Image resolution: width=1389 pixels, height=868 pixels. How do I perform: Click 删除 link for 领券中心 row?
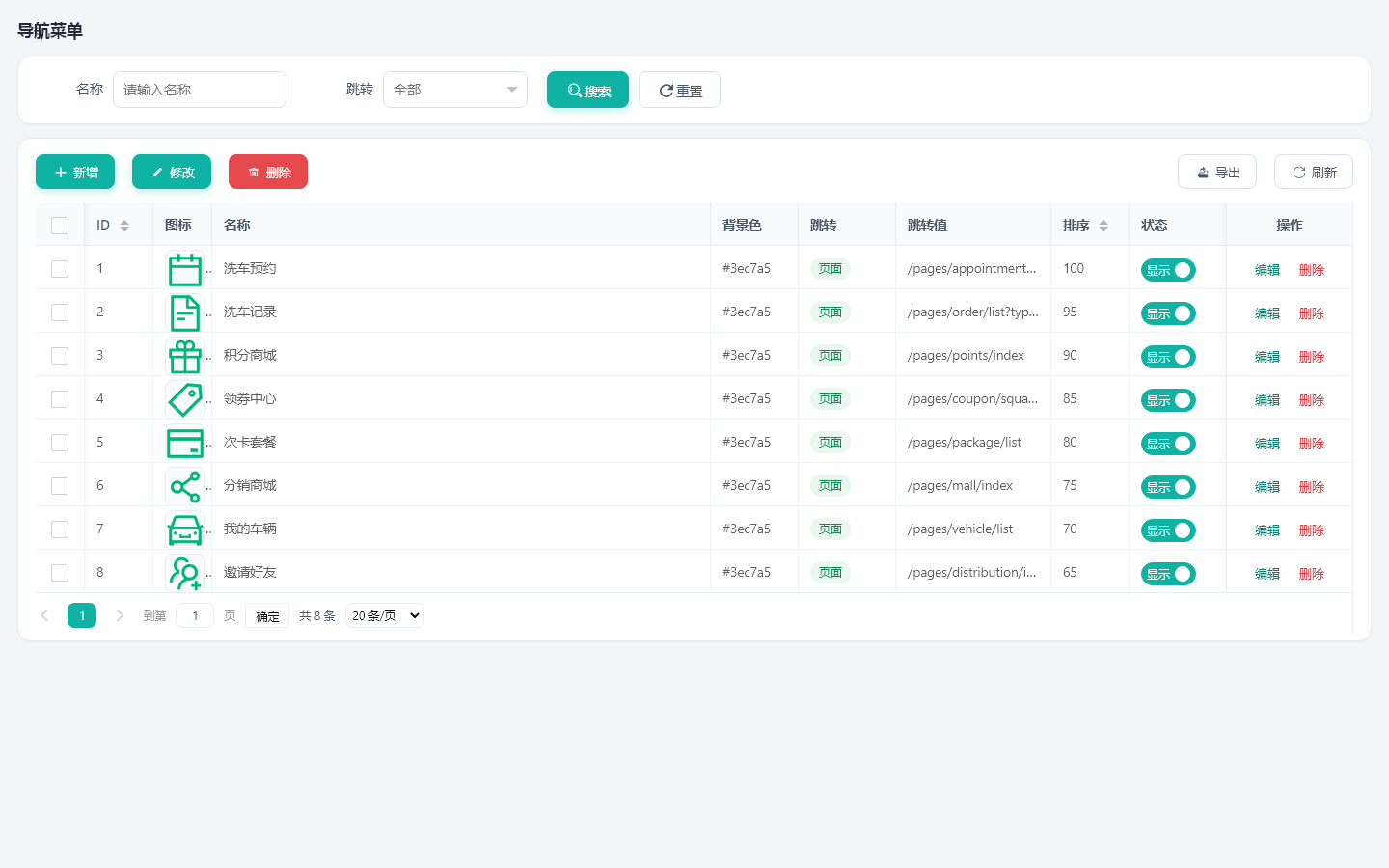1312,400
